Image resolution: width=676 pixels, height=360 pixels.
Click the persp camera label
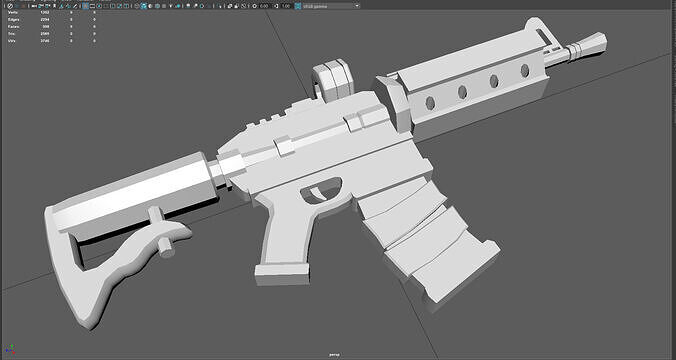[334, 354]
